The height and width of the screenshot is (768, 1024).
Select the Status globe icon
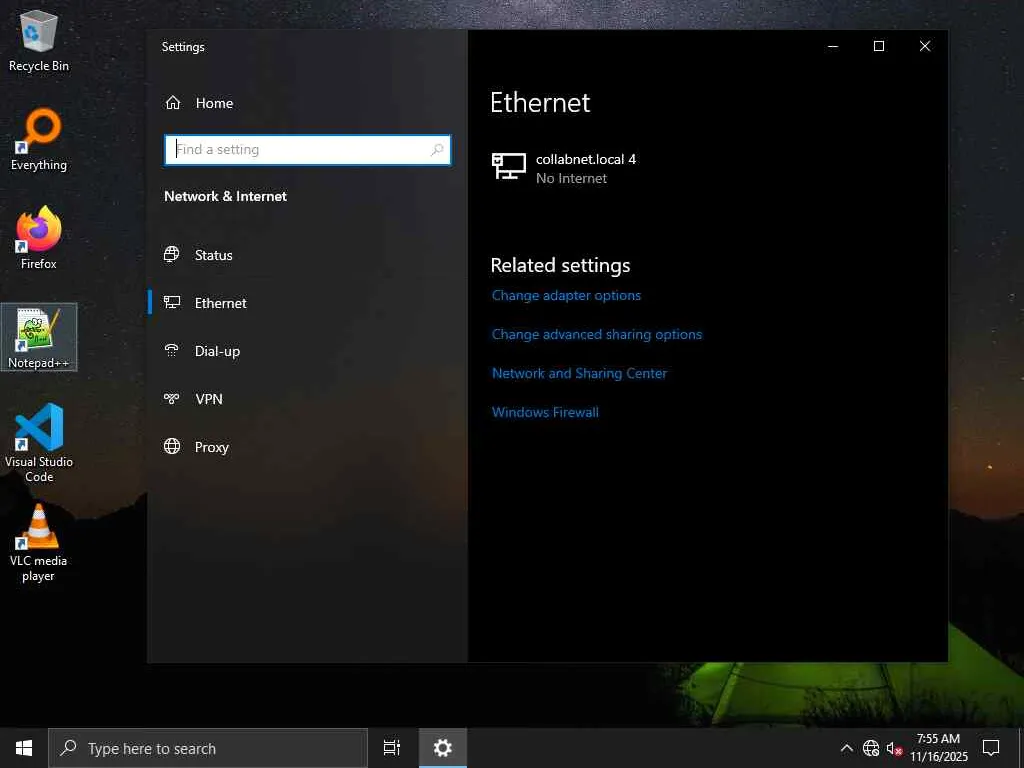pyautogui.click(x=172, y=255)
